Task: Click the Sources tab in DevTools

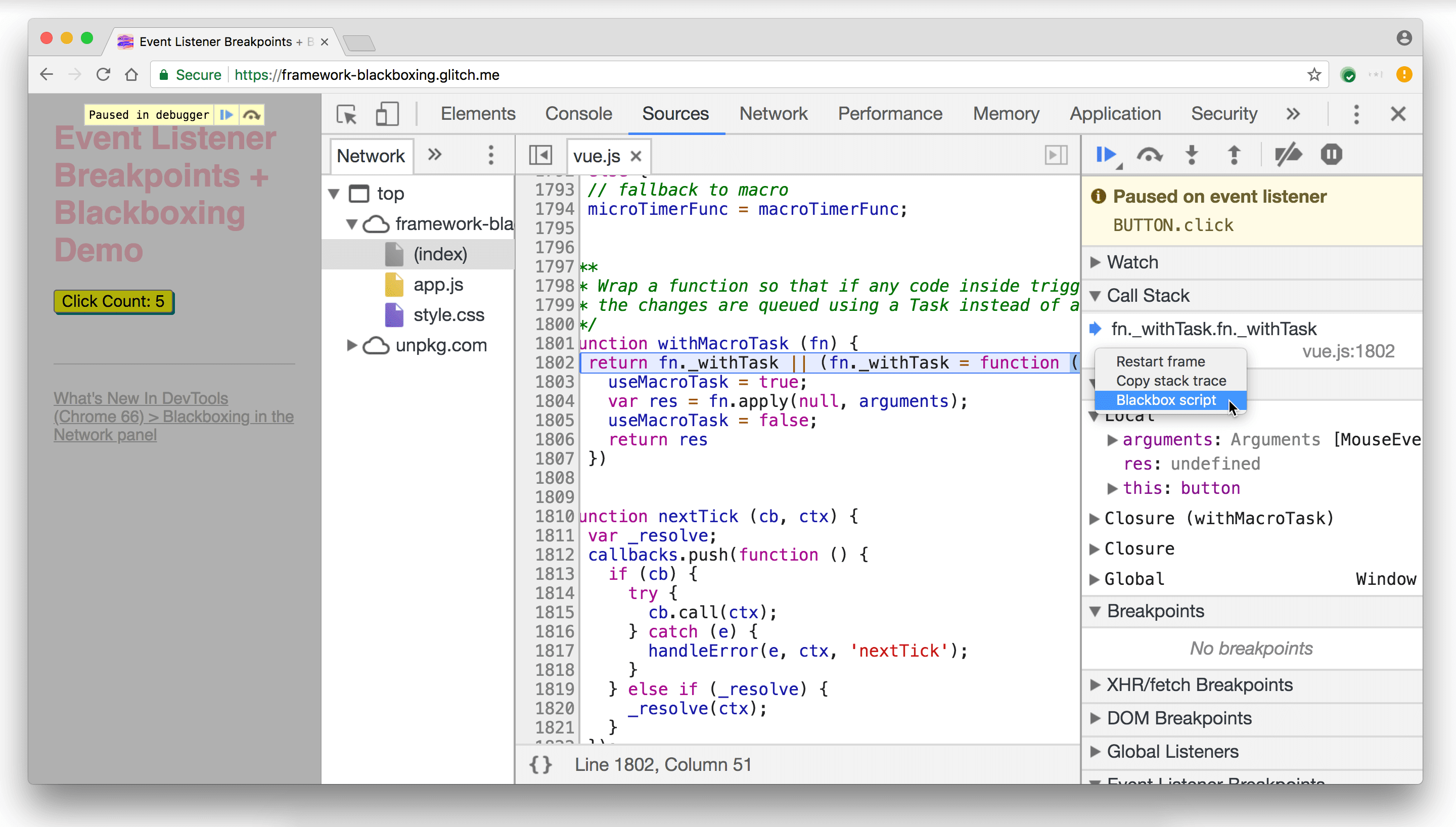Action: tap(675, 113)
